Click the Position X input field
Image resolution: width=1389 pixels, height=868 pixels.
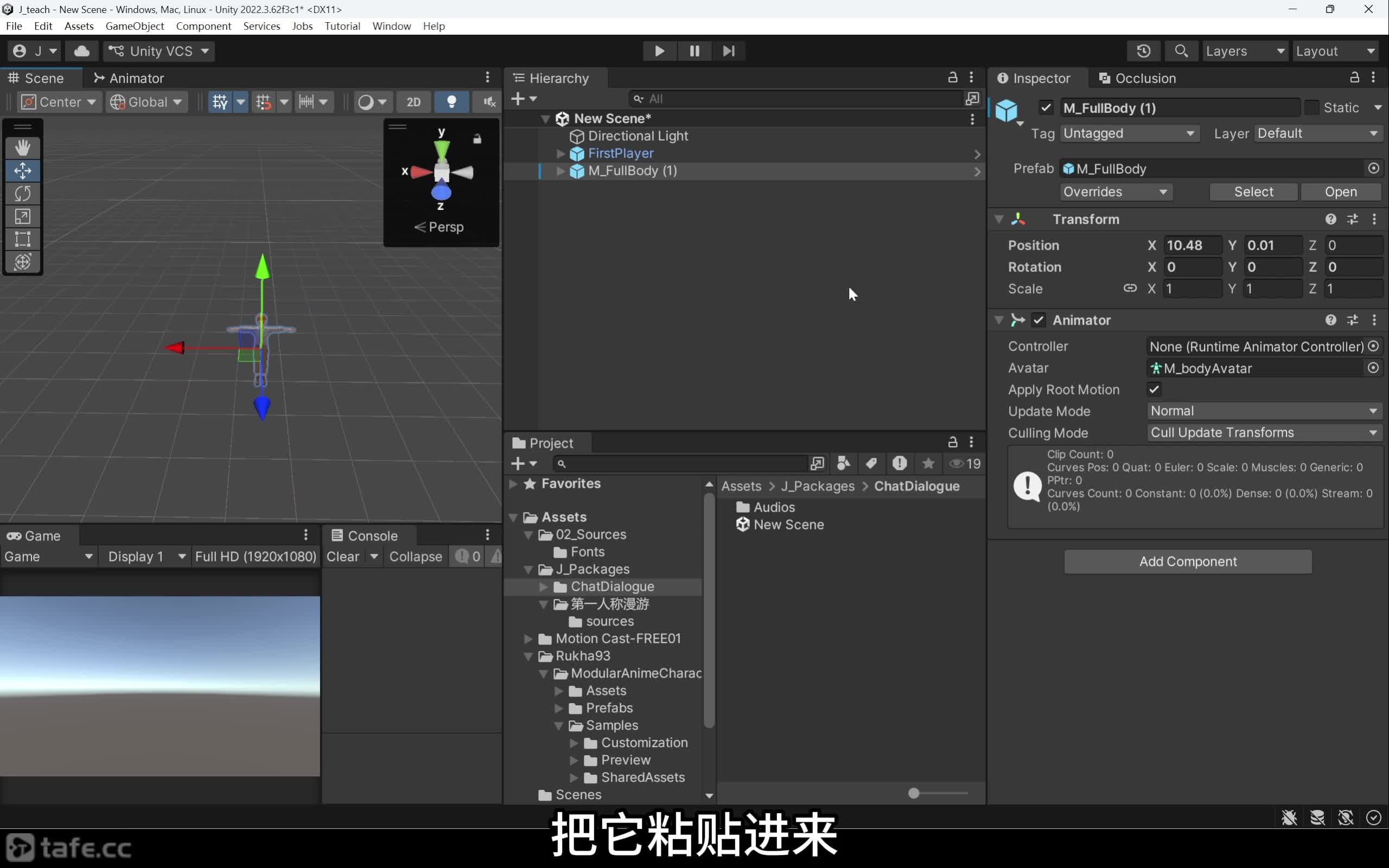coord(1193,245)
